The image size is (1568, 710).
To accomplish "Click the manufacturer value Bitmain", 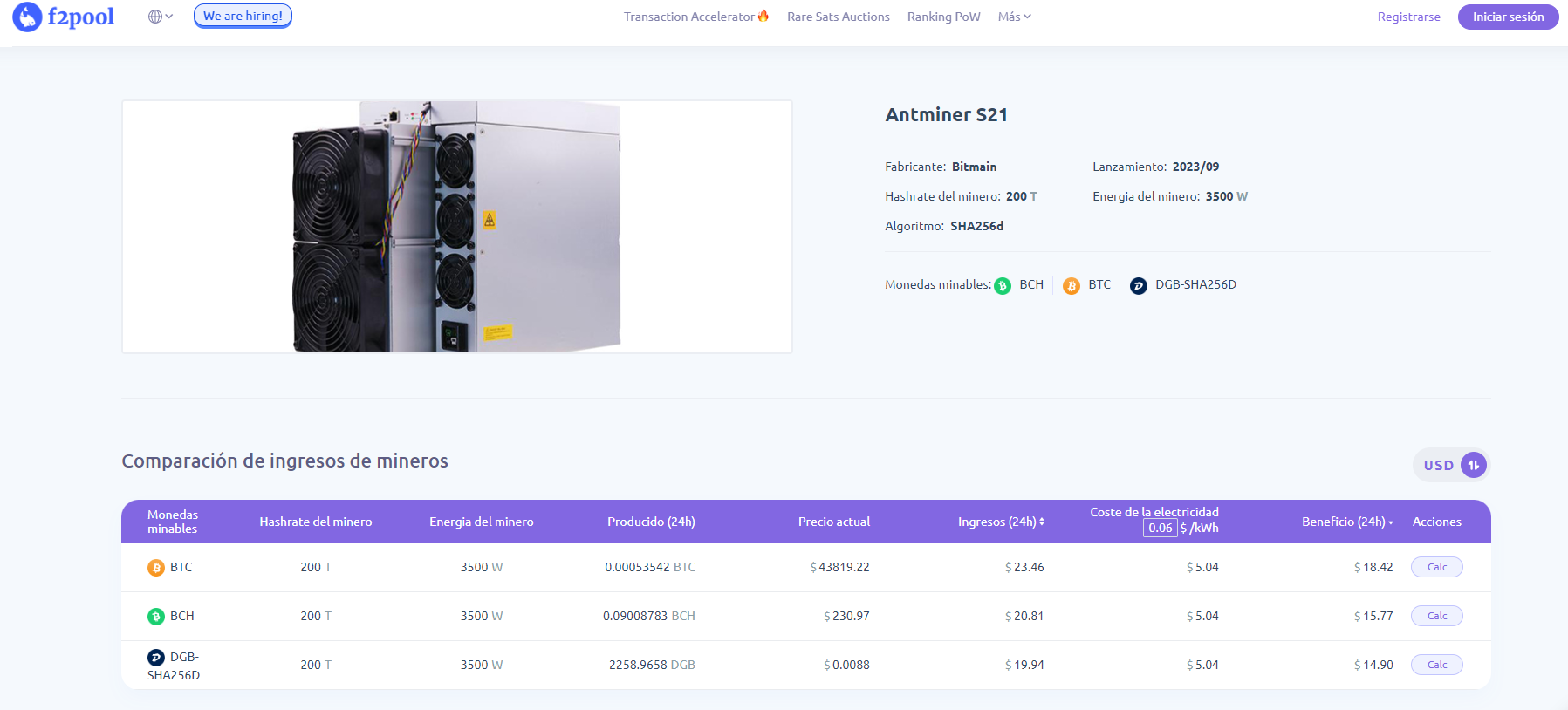I will 974,167.
